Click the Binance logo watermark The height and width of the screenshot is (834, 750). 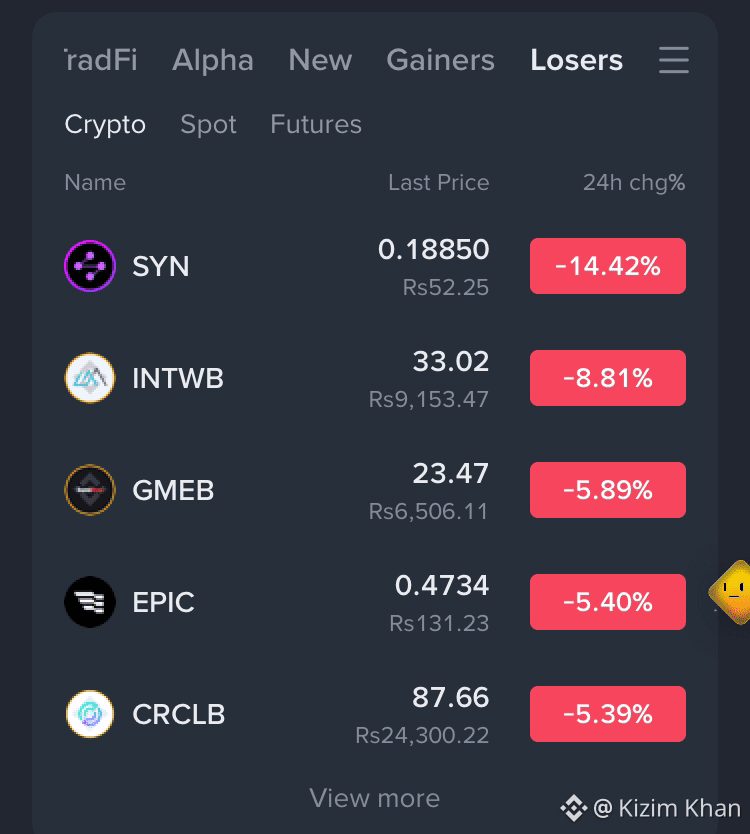[573, 808]
